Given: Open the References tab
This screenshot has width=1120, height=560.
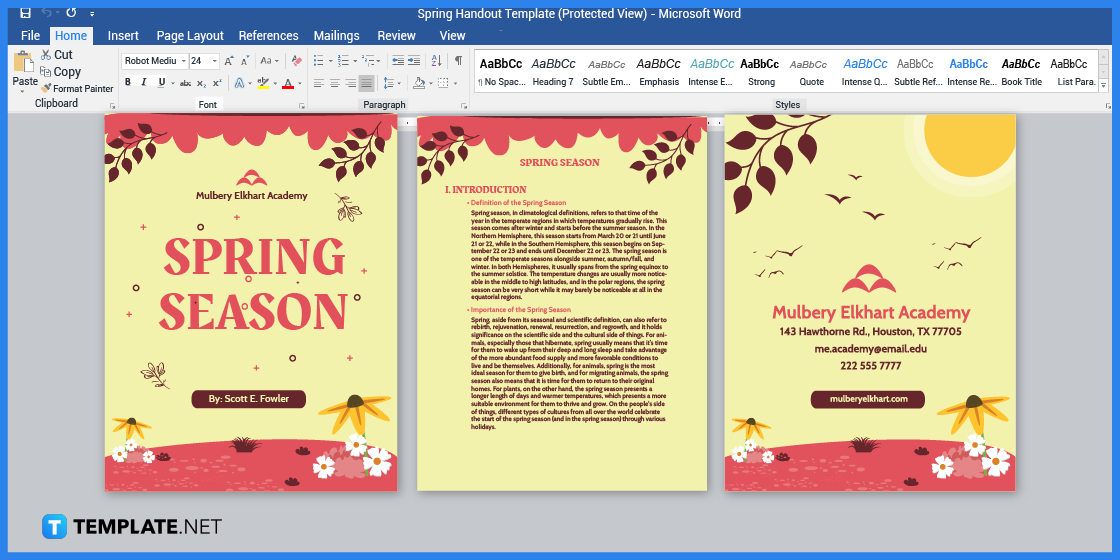Looking at the screenshot, I should 269,36.
